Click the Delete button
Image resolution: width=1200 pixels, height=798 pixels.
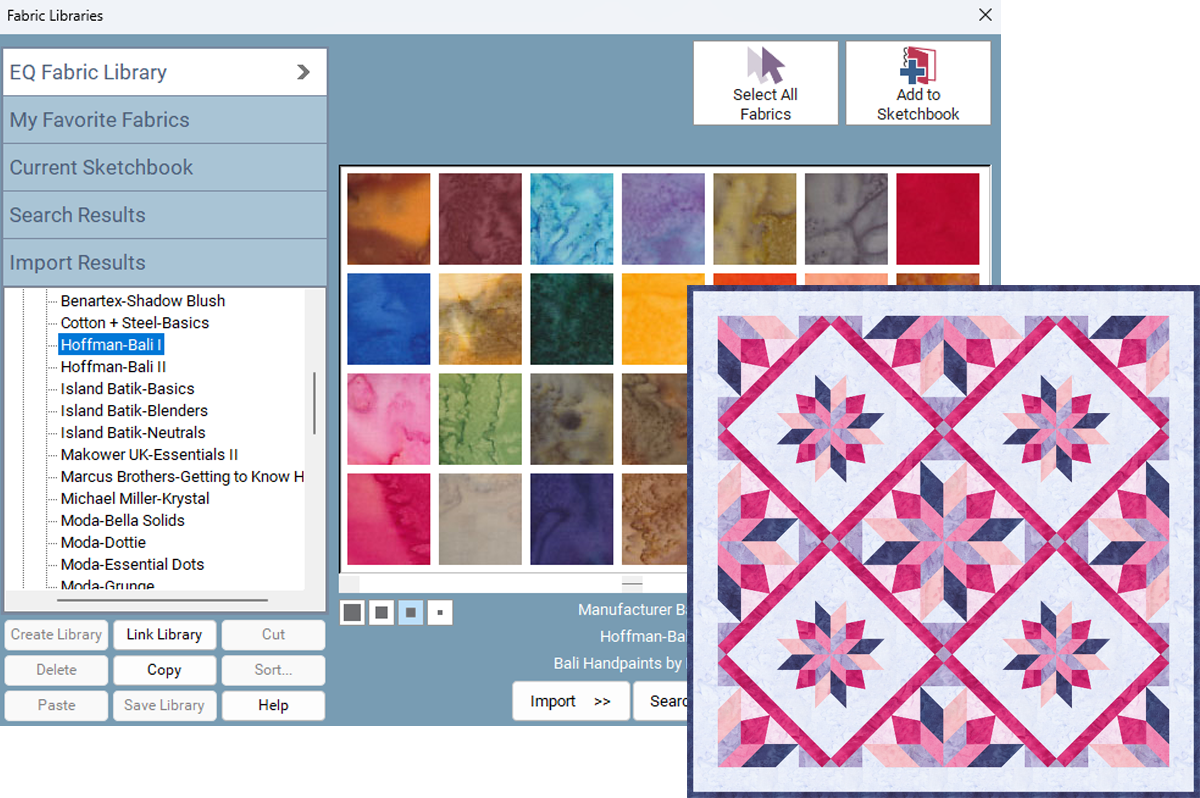click(56, 670)
